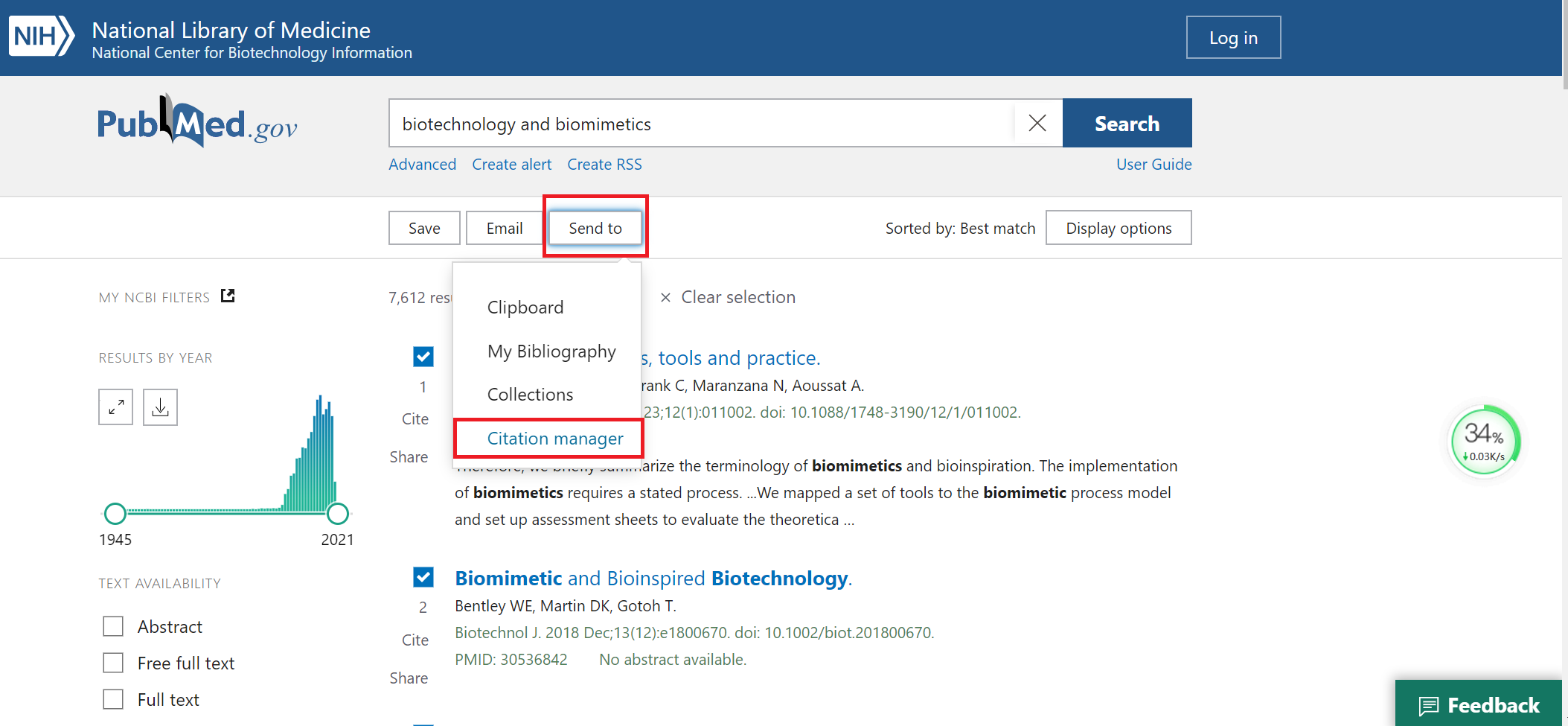Screen dimensions: 1568x726
Task: Uncheck the first result checkbox
Action: pos(423,357)
